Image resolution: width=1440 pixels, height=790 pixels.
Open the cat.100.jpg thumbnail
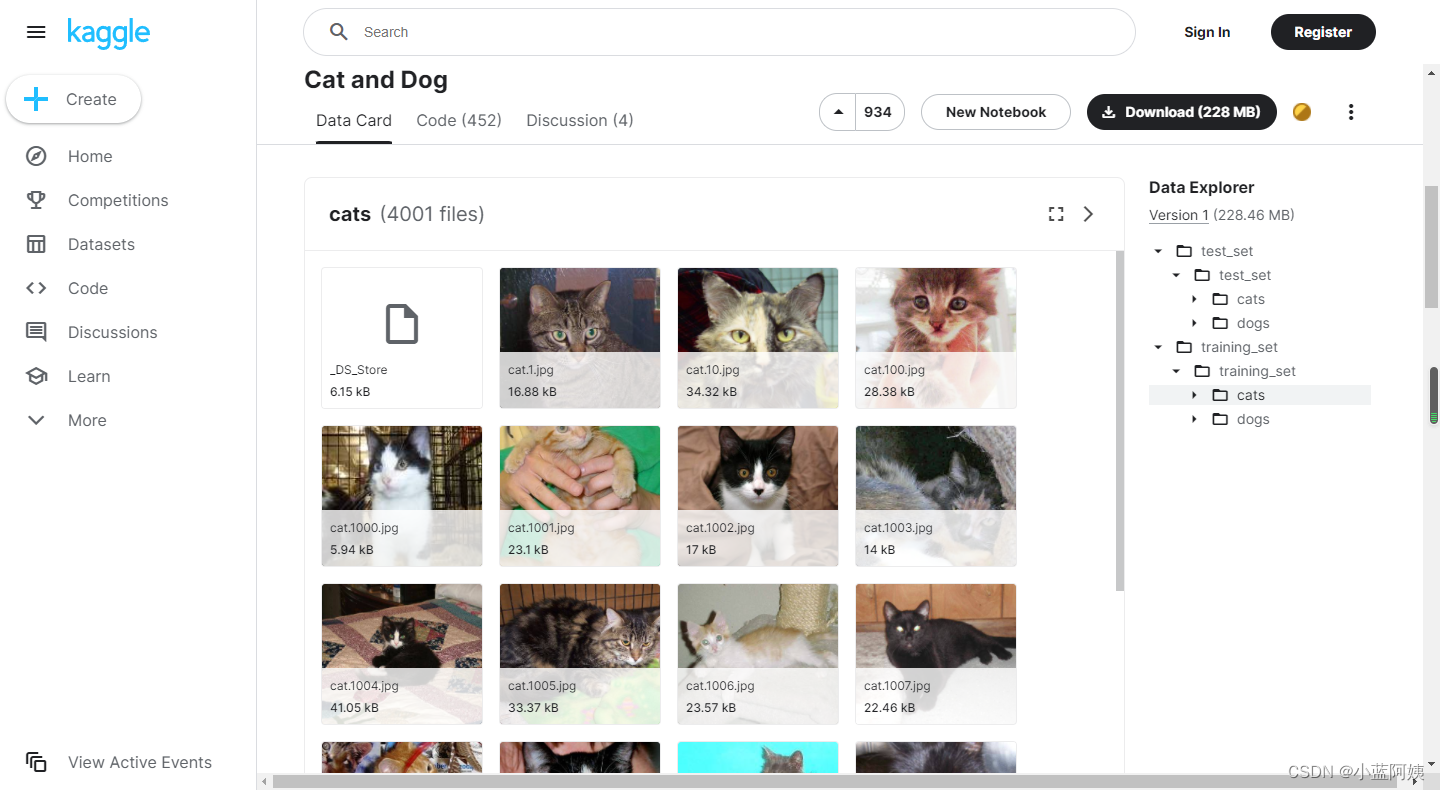point(936,338)
